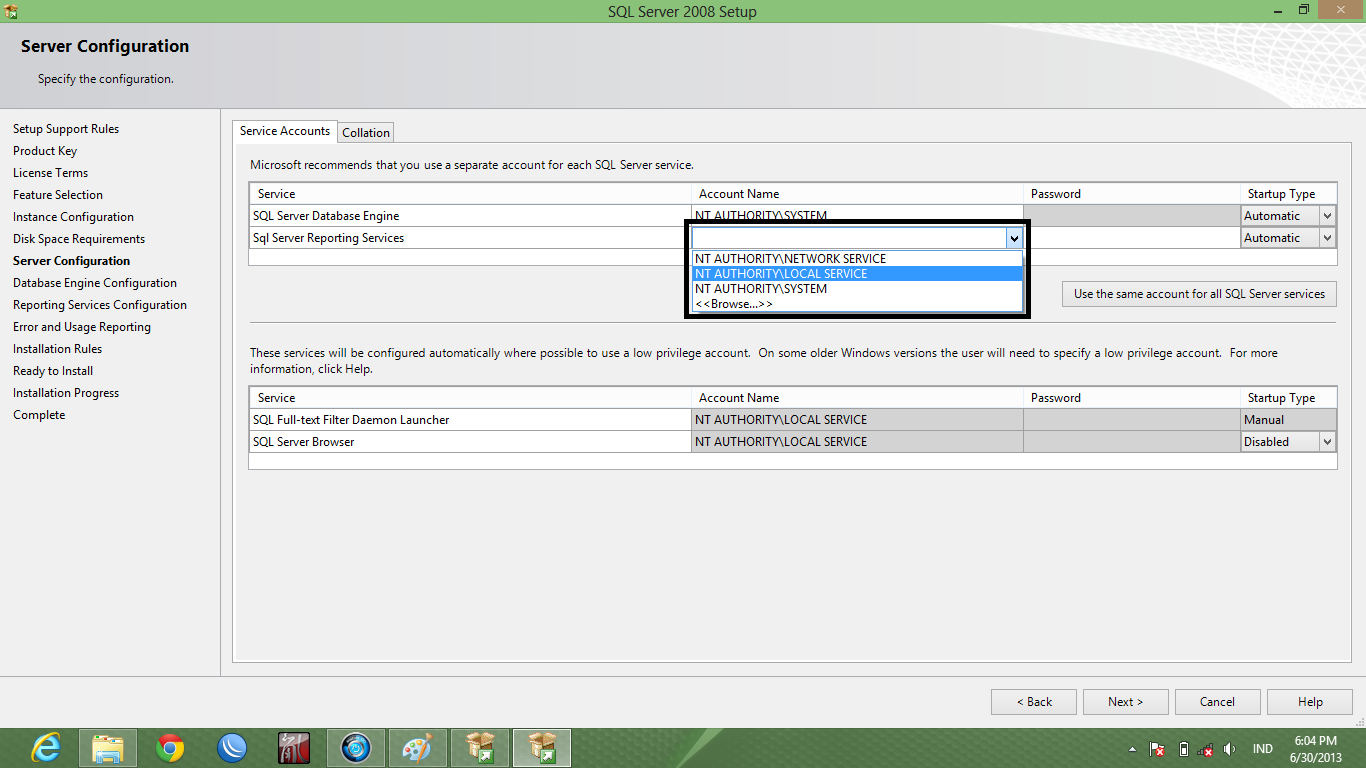
Task: Choose NT AUTHORITY\NETWORK SERVICE from the list
Action: click(857, 259)
